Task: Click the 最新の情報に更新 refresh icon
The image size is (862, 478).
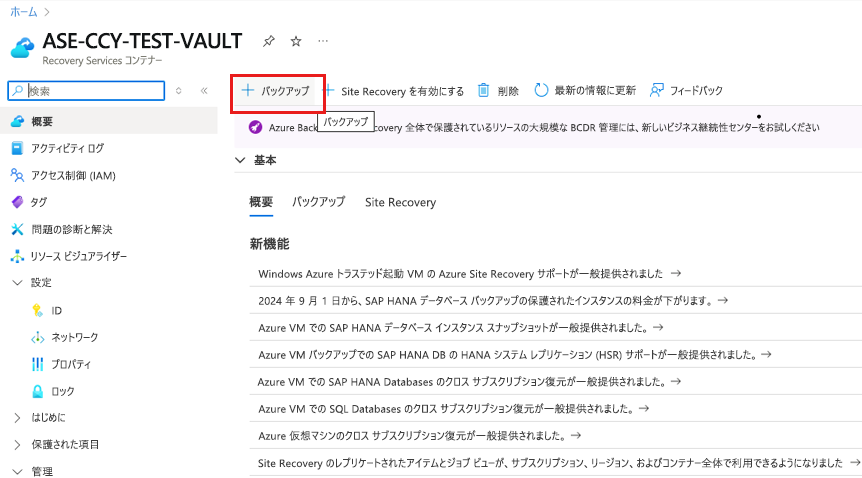Action: click(541, 90)
